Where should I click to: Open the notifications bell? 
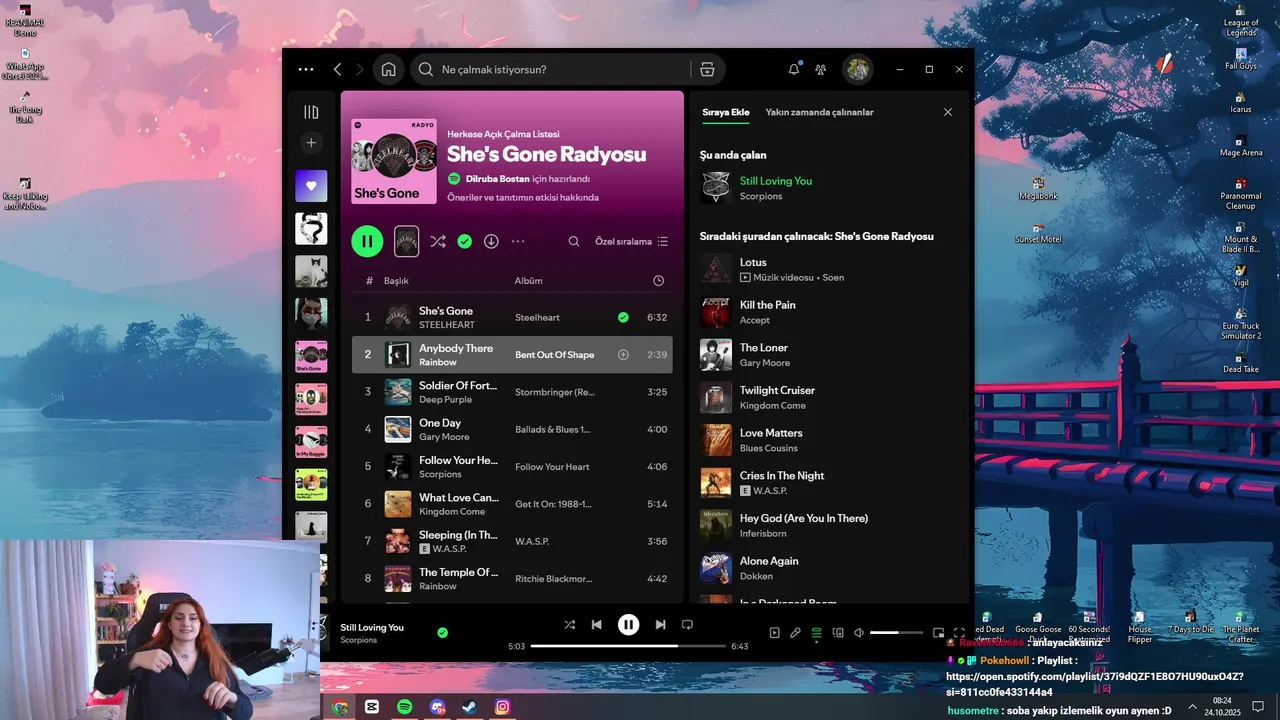click(x=794, y=70)
